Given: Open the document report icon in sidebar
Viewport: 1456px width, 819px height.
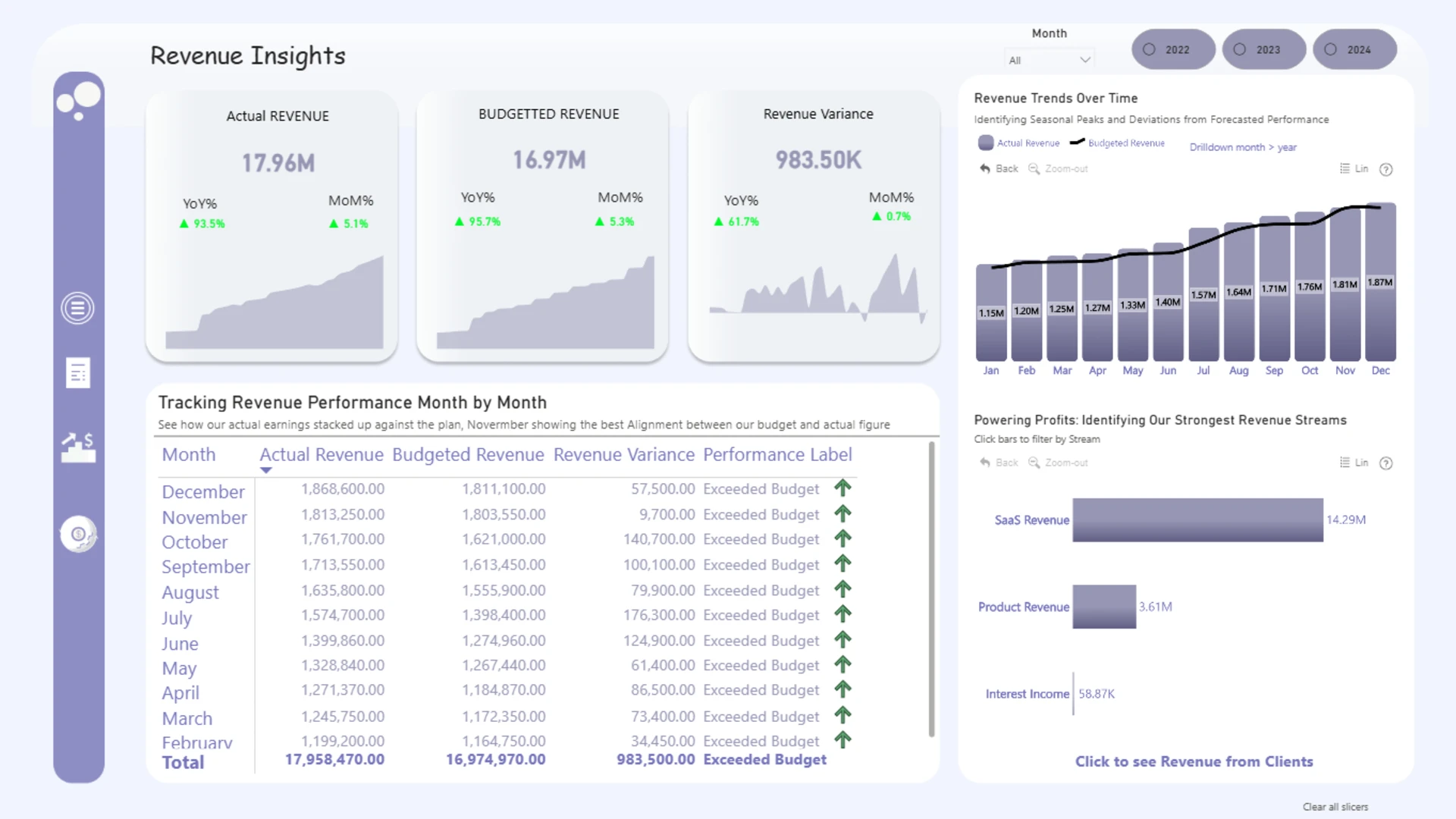Looking at the screenshot, I should [x=78, y=373].
